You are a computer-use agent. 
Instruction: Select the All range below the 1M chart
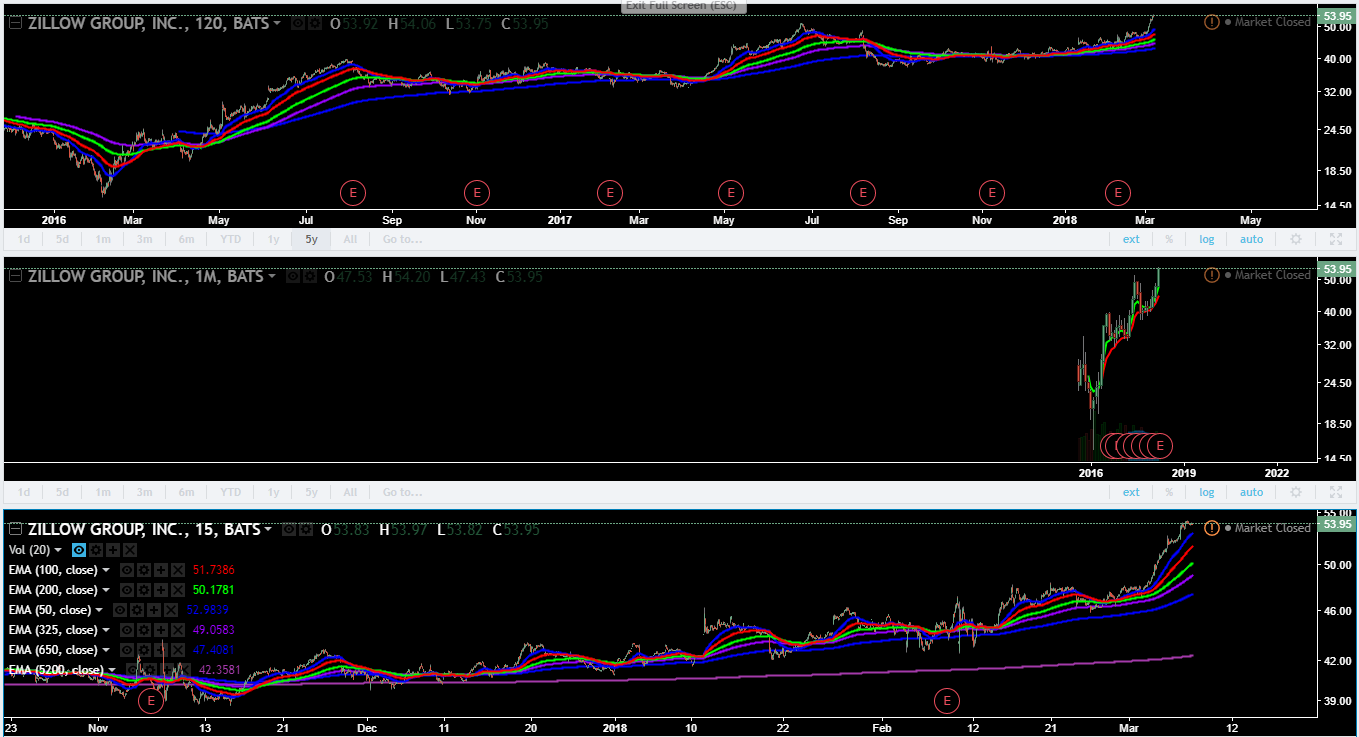pos(350,492)
